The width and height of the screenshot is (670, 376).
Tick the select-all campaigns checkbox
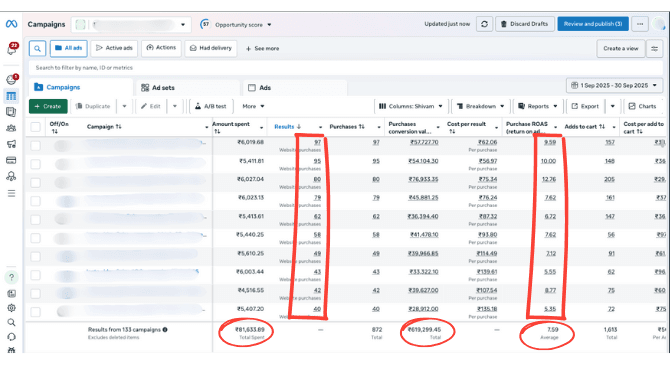[35, 127]
